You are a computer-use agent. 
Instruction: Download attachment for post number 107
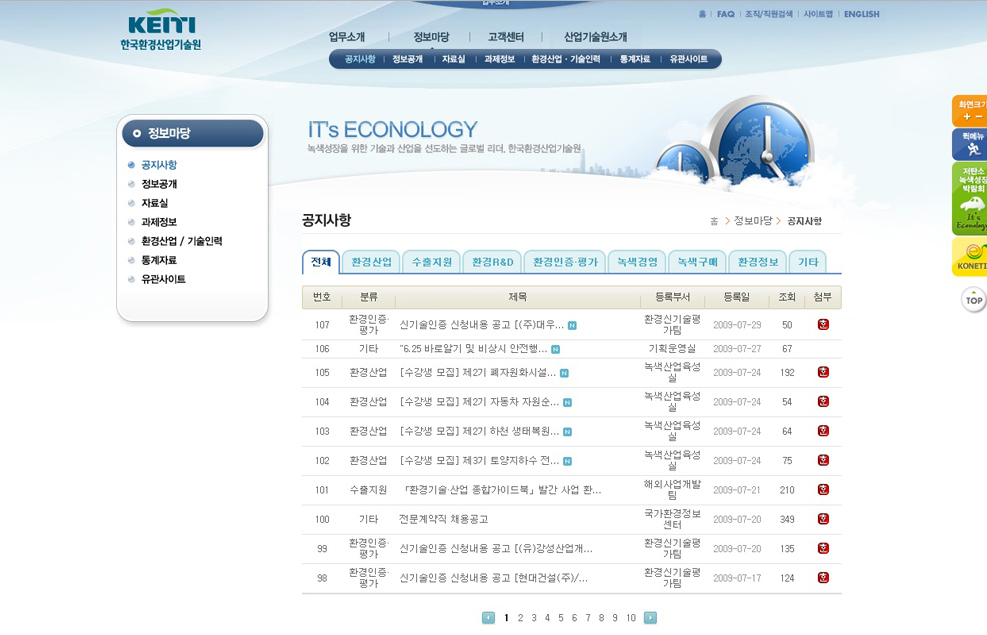(x=823, y=324)
